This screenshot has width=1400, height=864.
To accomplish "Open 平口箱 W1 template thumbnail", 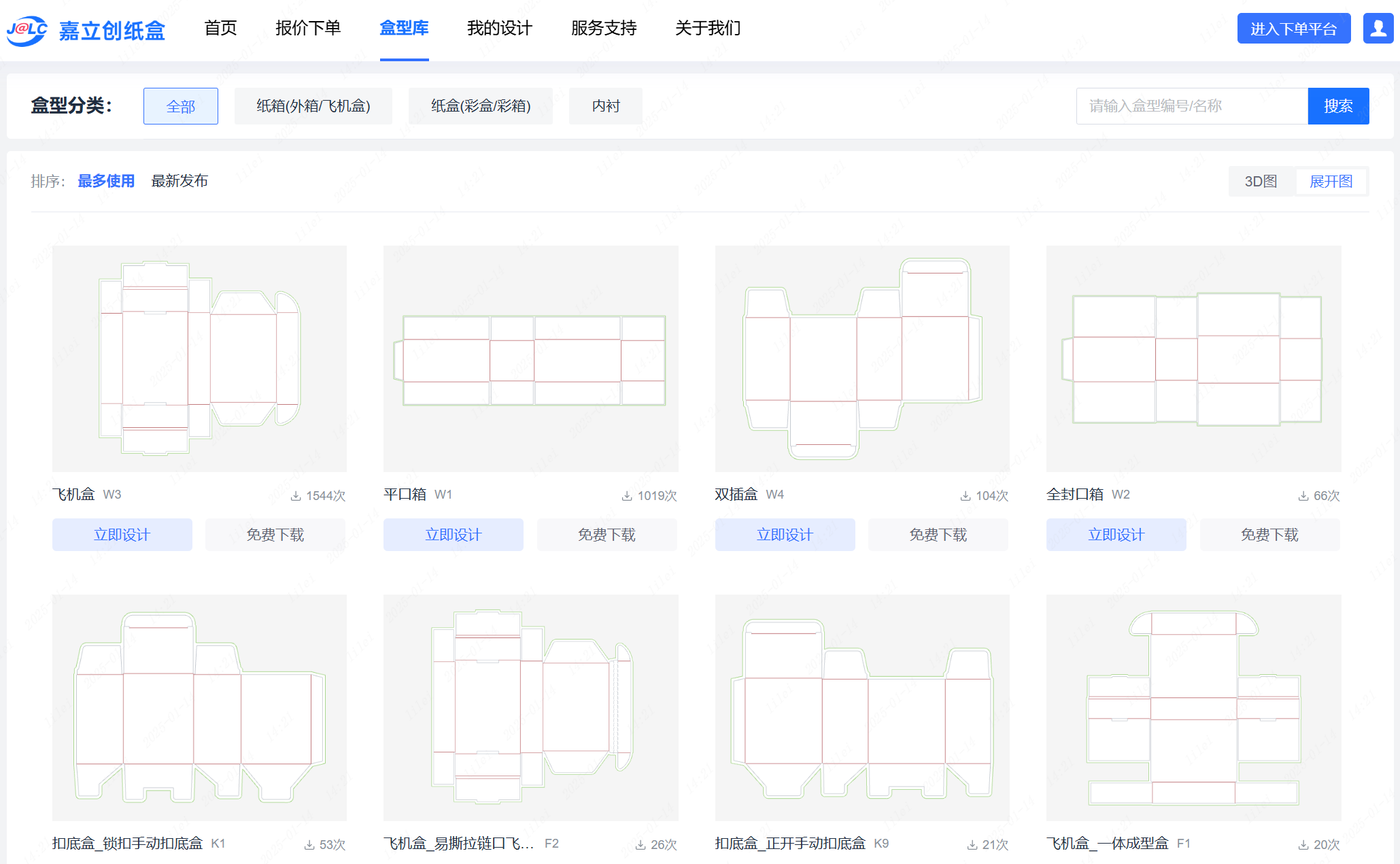I will (x=531, y=359).
